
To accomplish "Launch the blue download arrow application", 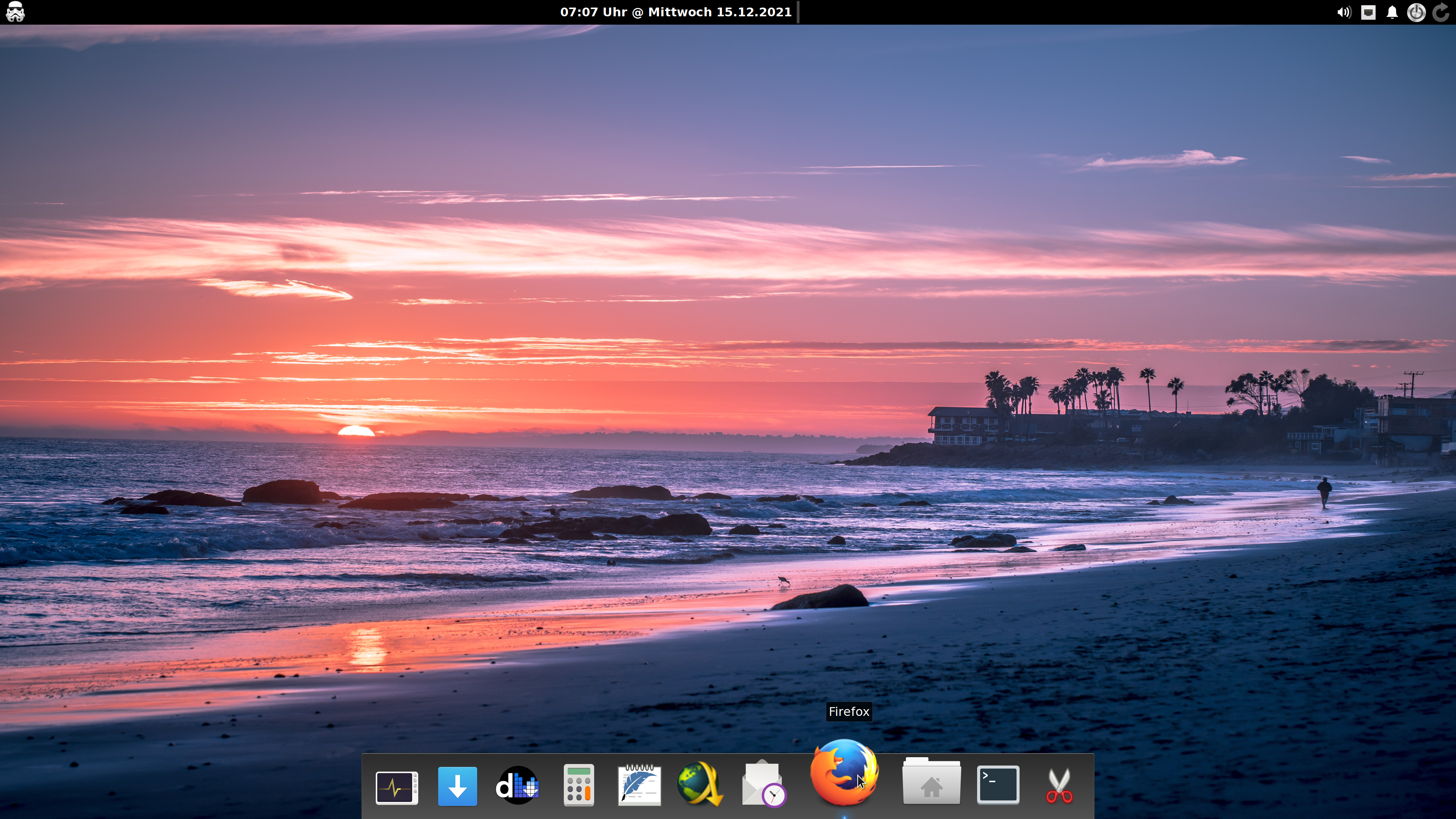I will click(x=457, y=786).
